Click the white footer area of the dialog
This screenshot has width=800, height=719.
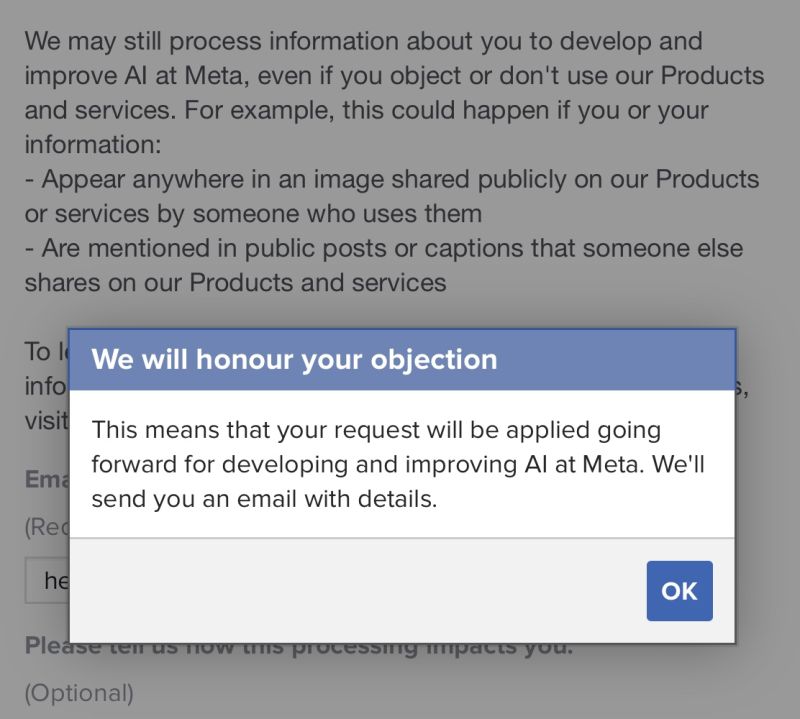pyautogui.click(x=300, y=591)
